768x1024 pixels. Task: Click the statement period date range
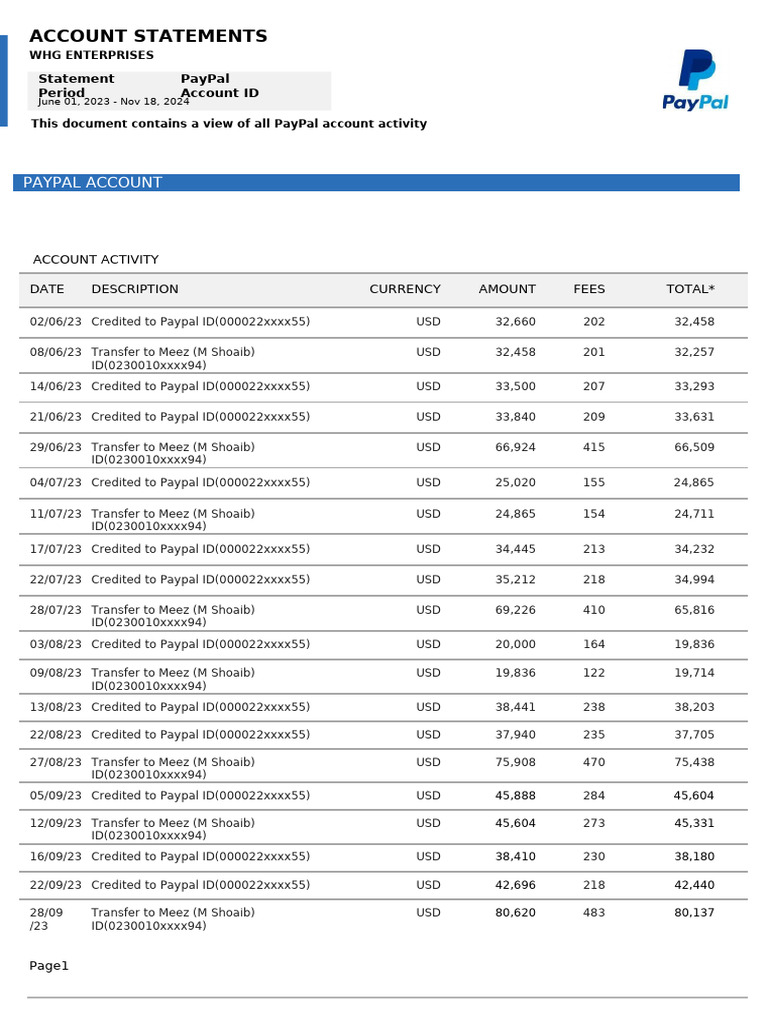click(x=114, y=101)
